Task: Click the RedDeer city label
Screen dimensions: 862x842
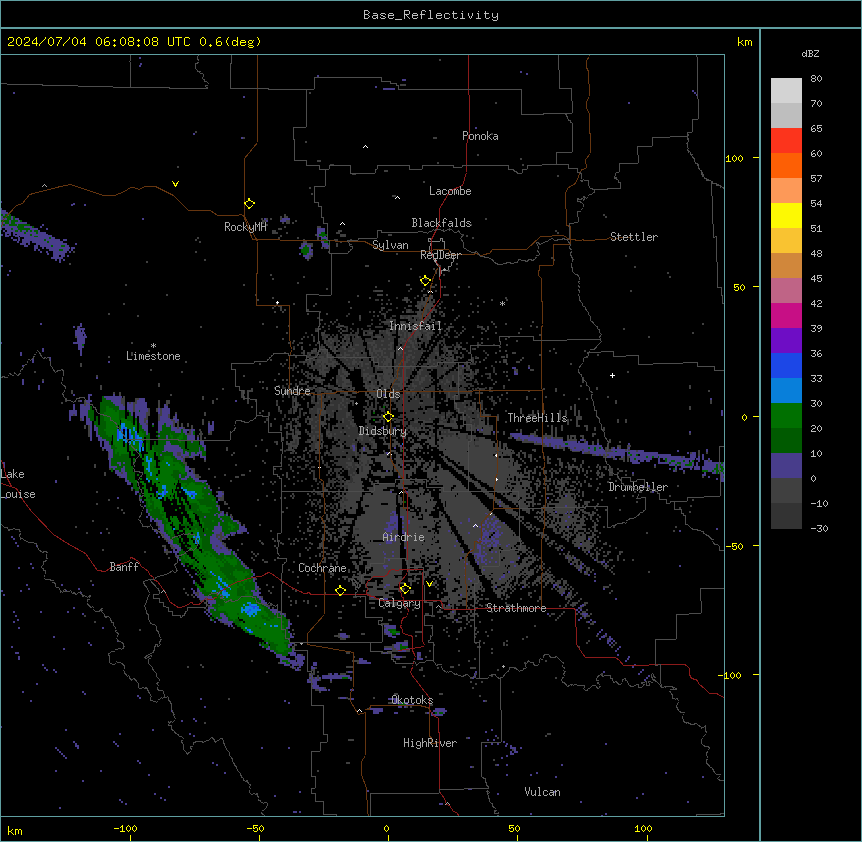Action: pos(440,255)
